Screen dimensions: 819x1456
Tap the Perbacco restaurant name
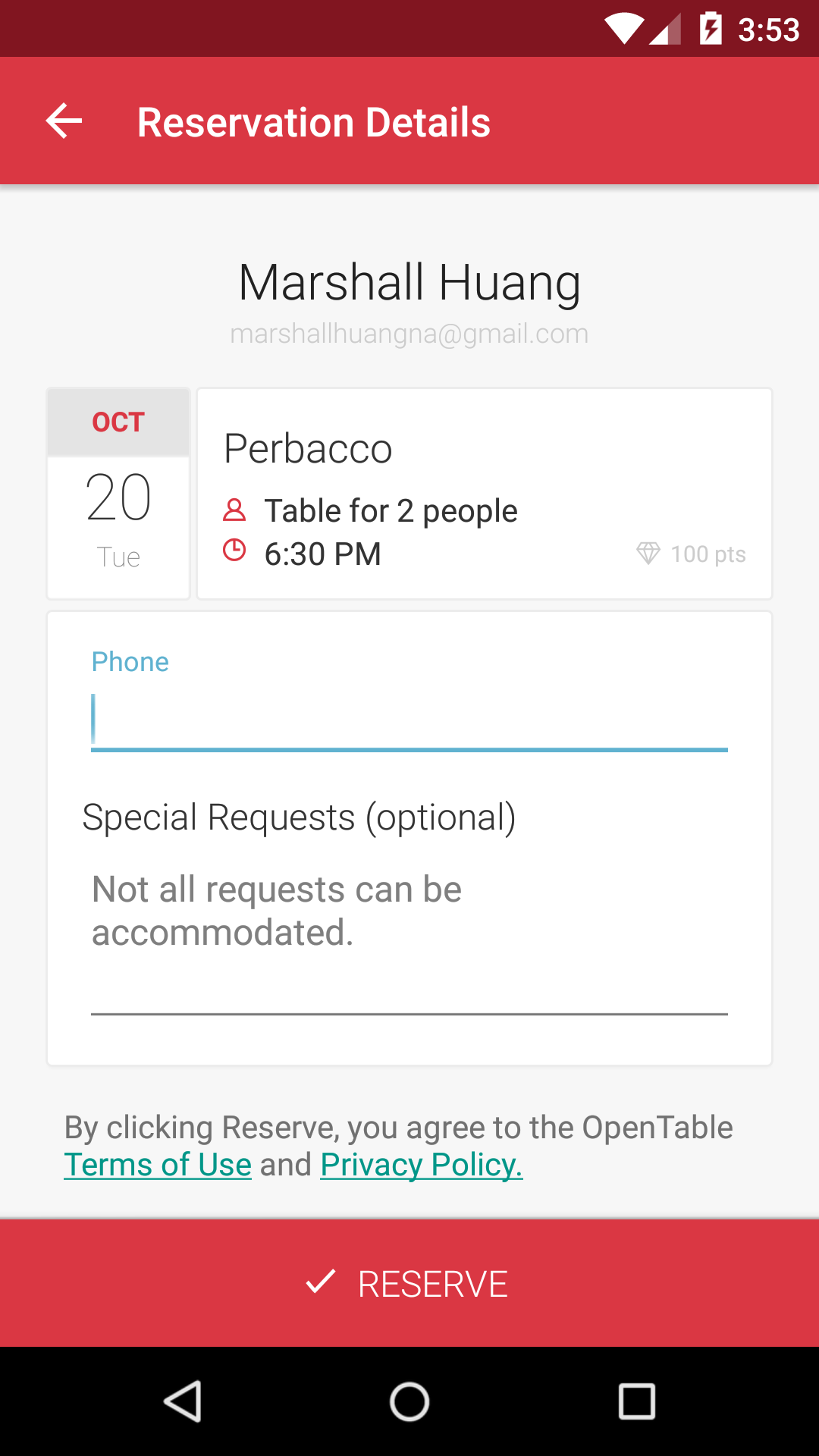pos(308,448)
